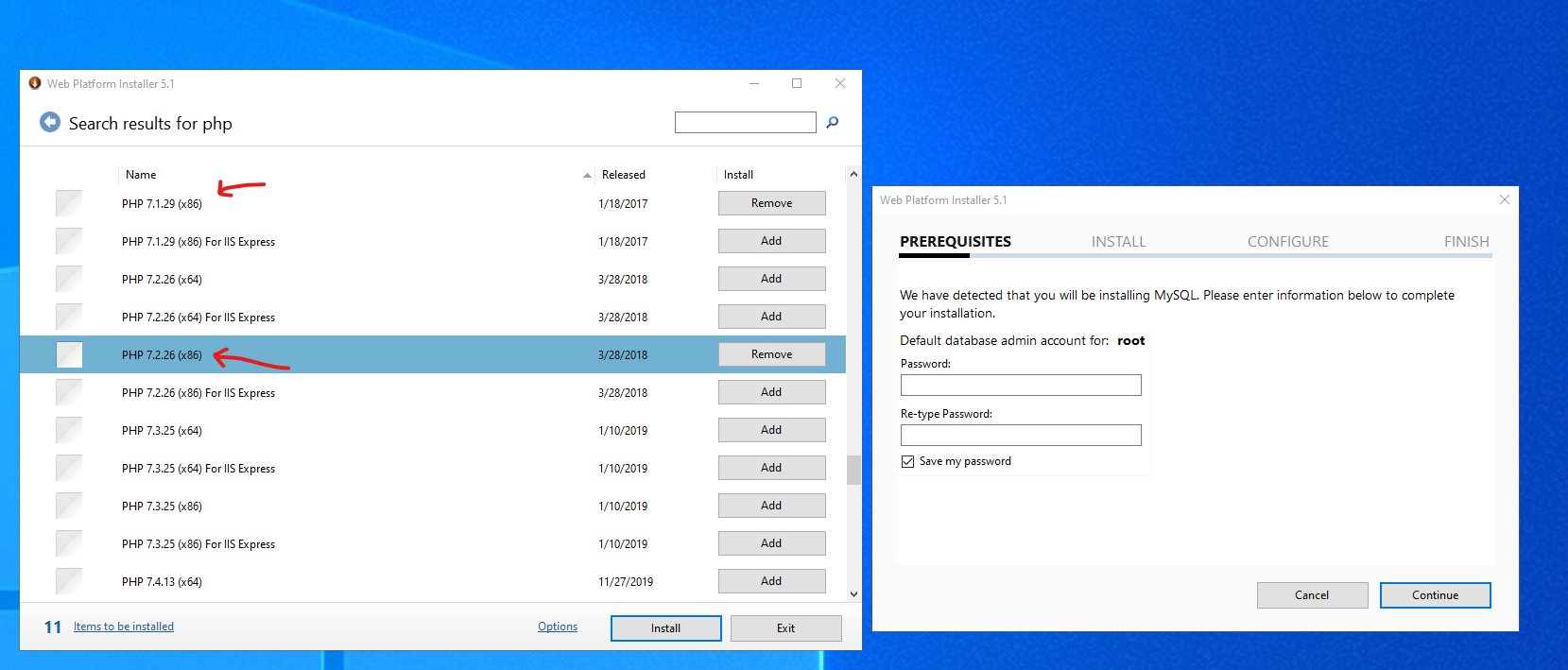Add PHP 7.3.25 (x86) For IIS Express

pyautogui.click(x=772, y=543)
